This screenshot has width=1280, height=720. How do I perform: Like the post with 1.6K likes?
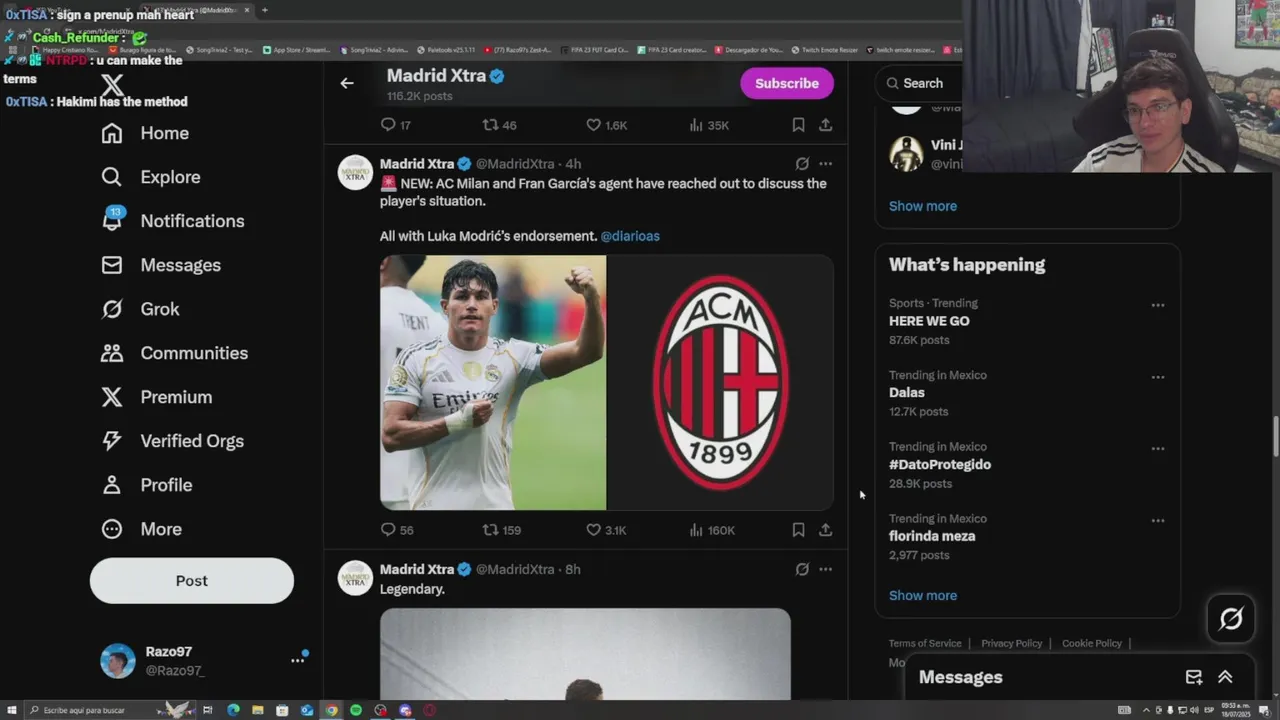606,125
